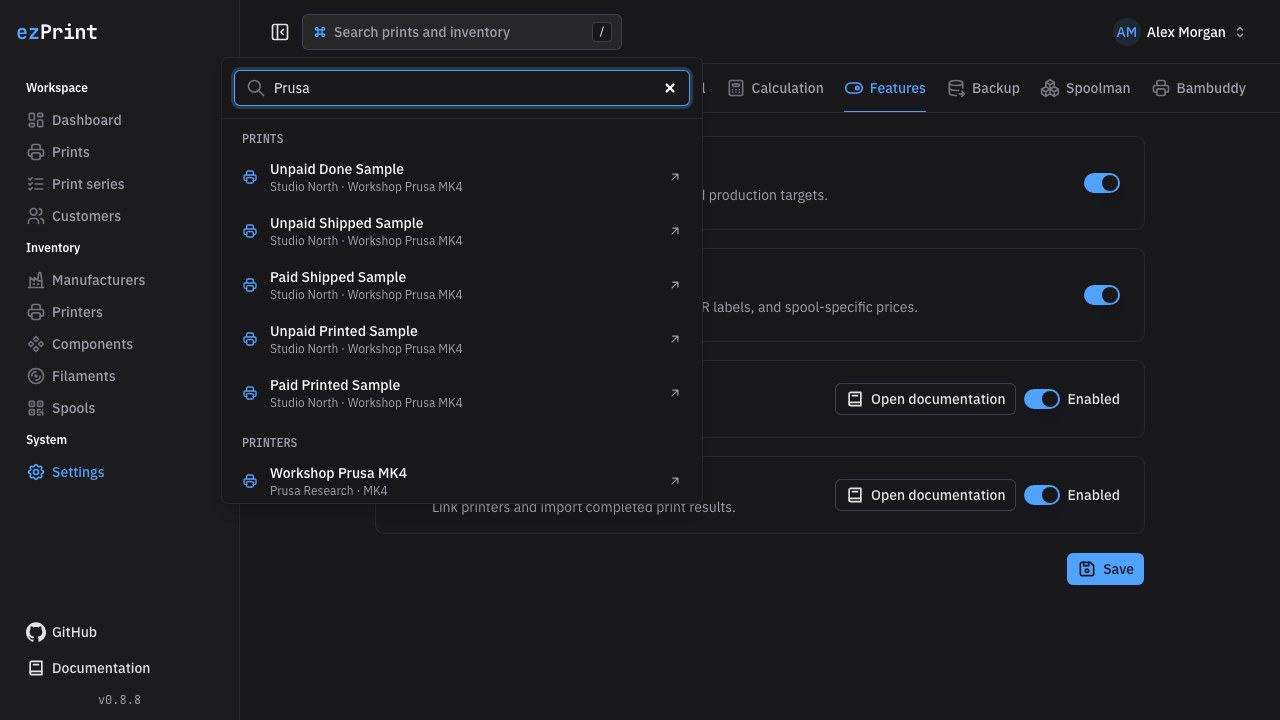
Task: Open Manufacturers in the sidebar
Action: point(120,280)
